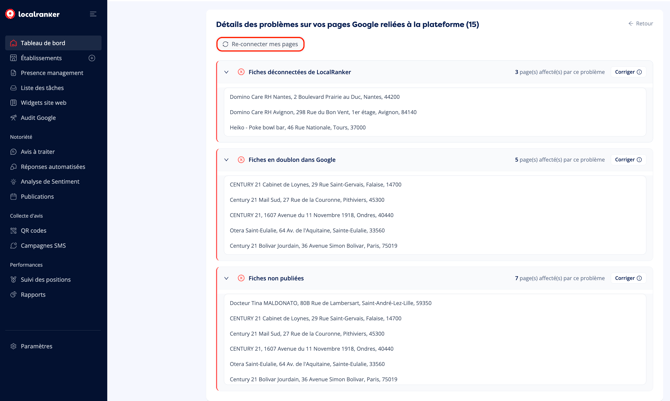The image size is (670, 401).
Task: Click the Publications calendar icon
Action: point(13,197)
